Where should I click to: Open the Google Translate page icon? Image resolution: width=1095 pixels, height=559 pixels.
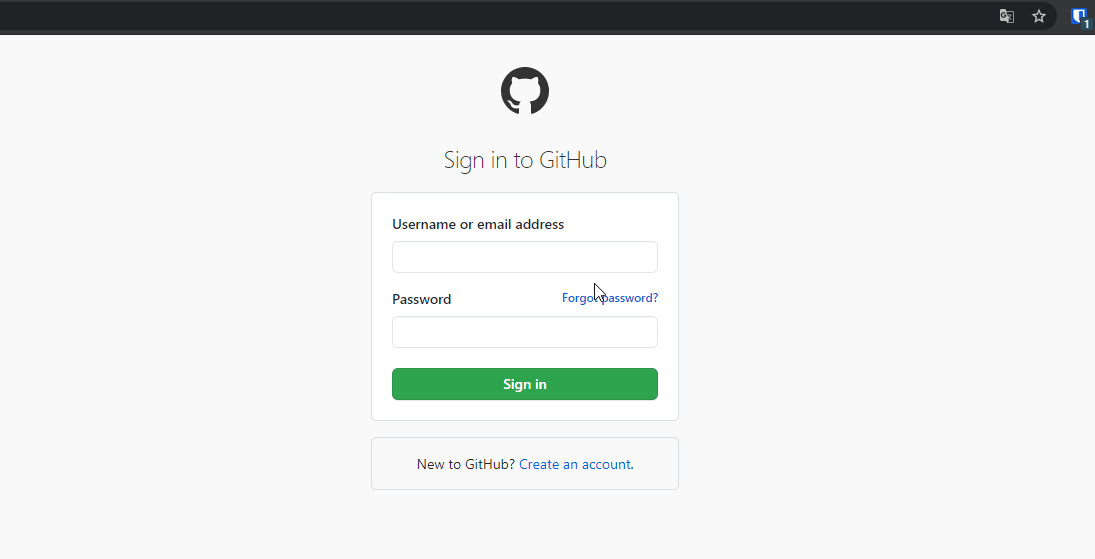tap(1007, 16)
